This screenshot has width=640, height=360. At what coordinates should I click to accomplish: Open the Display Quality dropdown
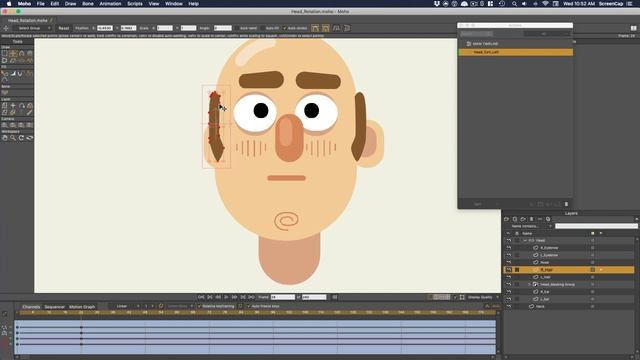click(x=483, y=297)
